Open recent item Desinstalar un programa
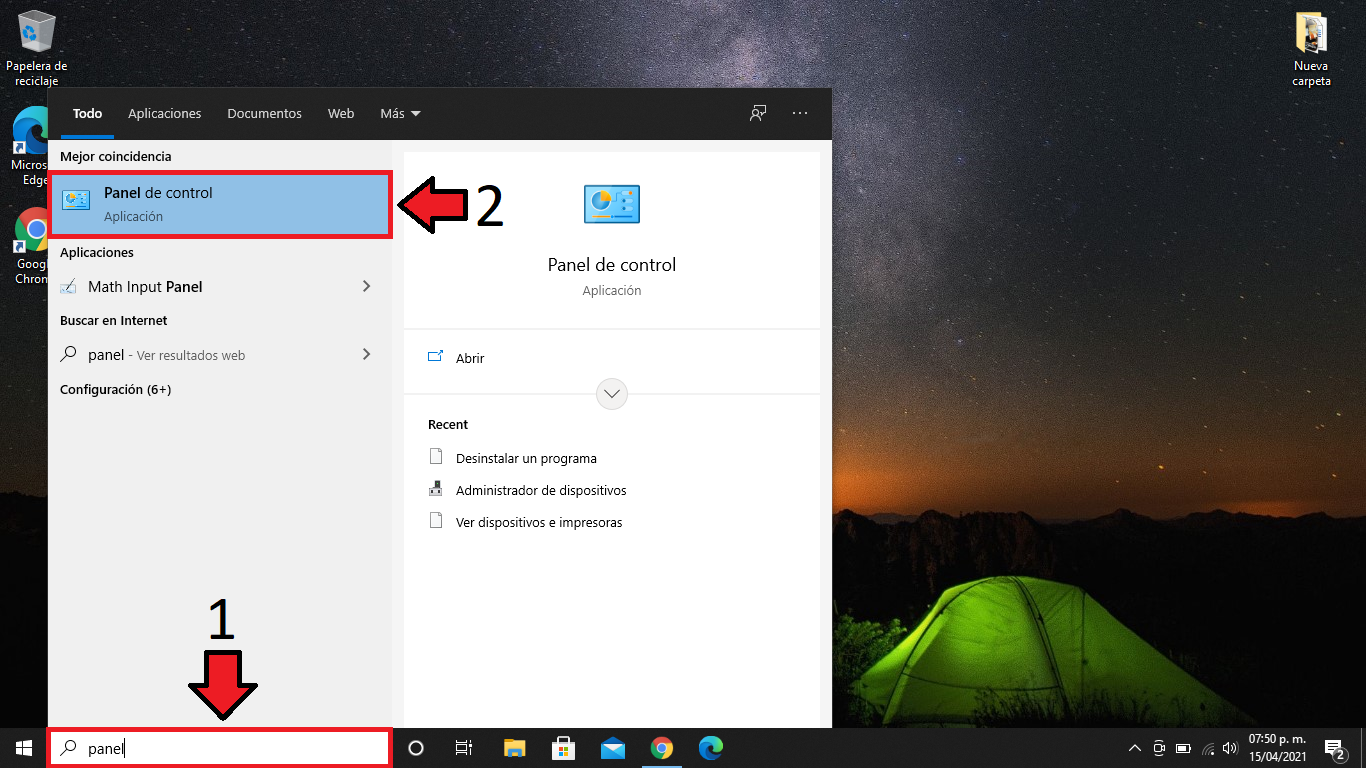Screen dimensions: 1366x768 tap(526, 459)
